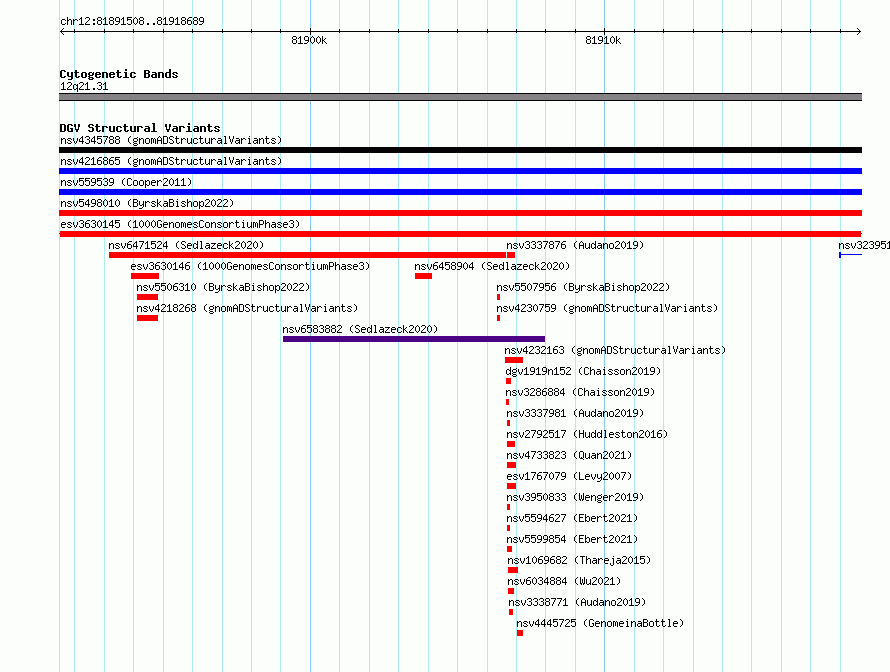Open the nsv4216865 gnomADStructuralVariants label
Viewport: 890px width, 672px height.
[x=171, y=161]
